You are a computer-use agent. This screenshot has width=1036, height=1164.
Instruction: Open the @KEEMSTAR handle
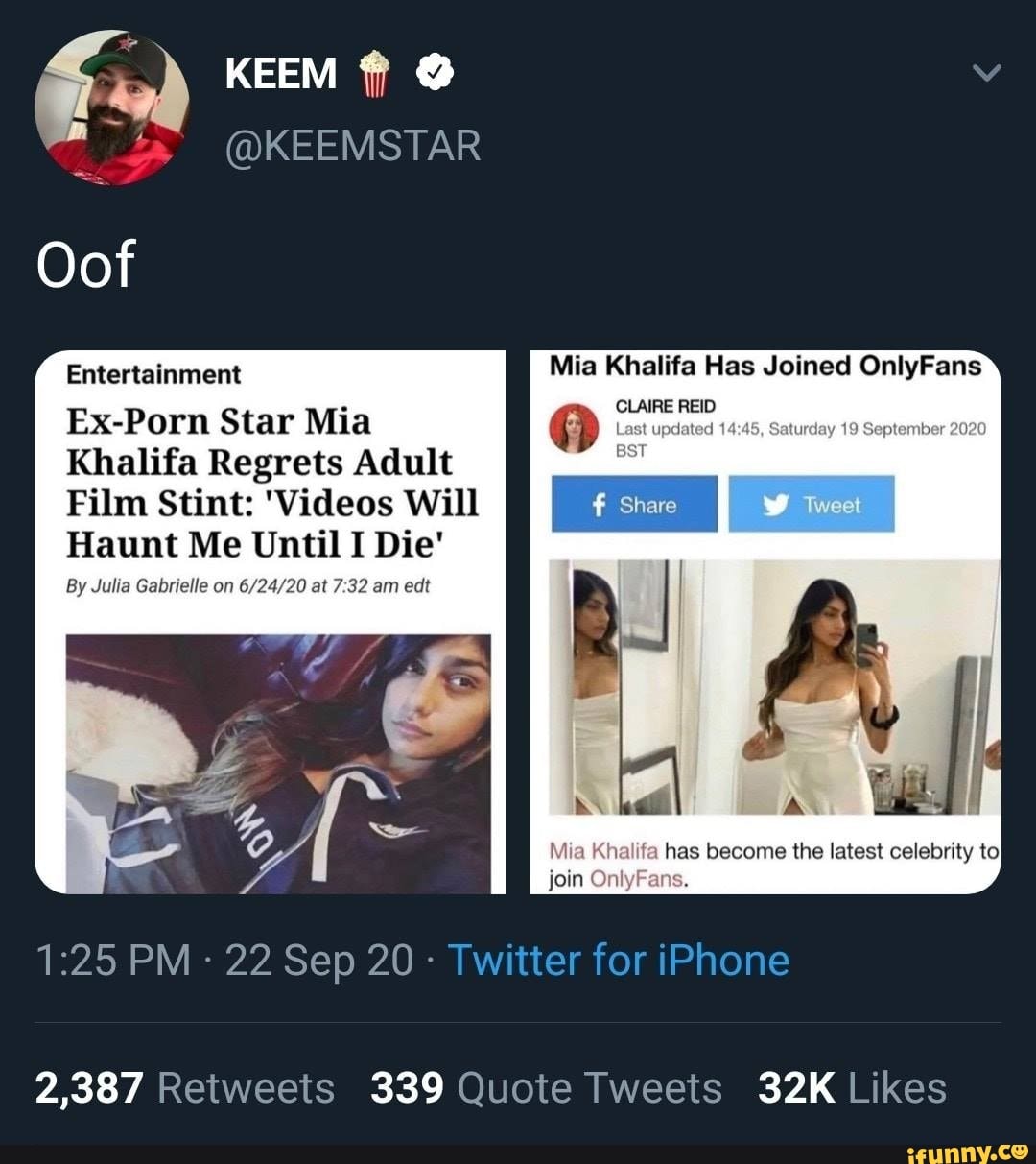coord(353,146)
